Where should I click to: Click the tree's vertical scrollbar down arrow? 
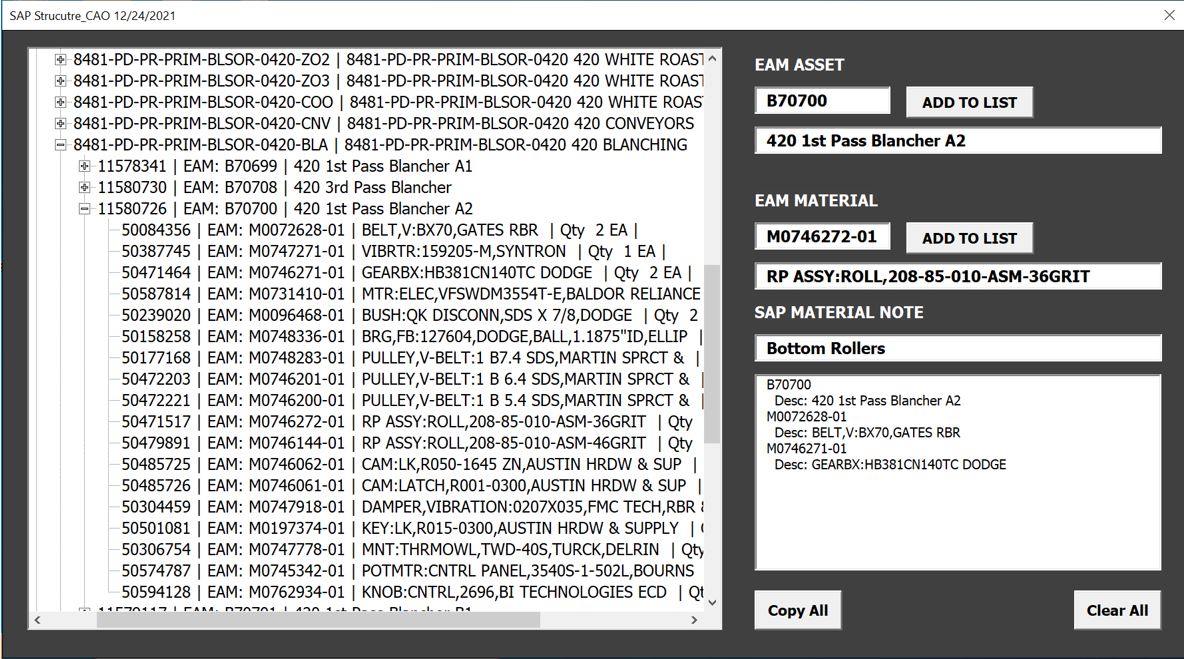click(712, 602)
